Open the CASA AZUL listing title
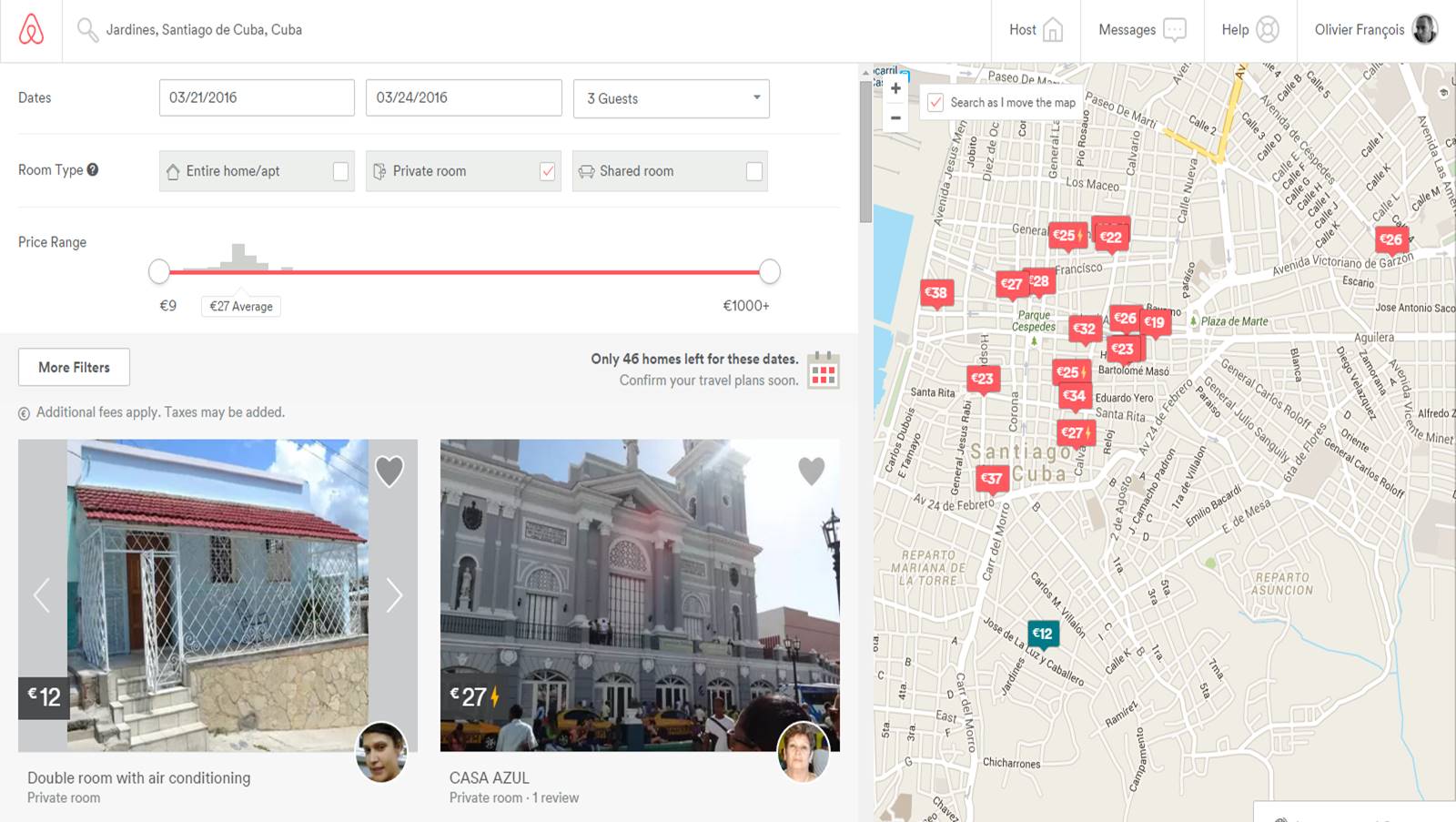Image resolution: width=1456 pixels, height=822 pixels. coord(490,778)
